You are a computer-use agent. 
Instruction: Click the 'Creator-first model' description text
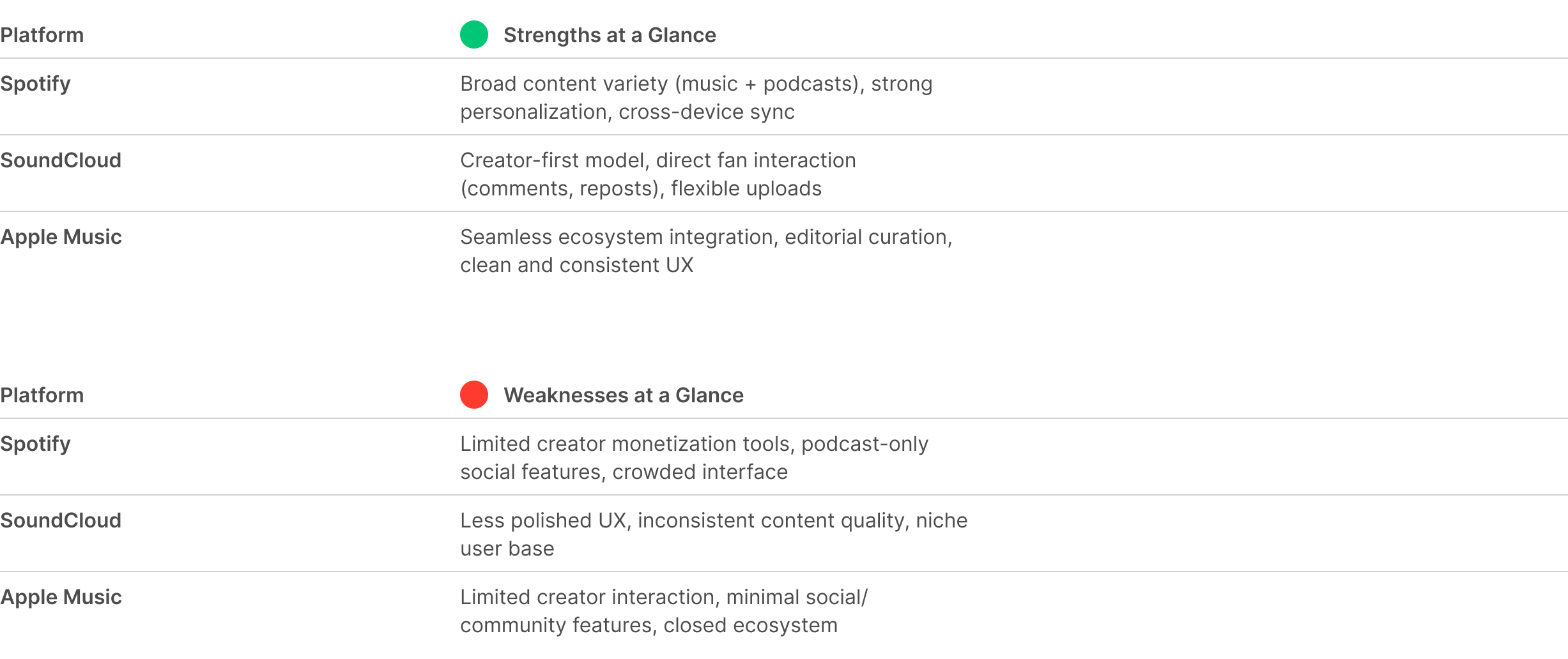click(x=657, y=160)
